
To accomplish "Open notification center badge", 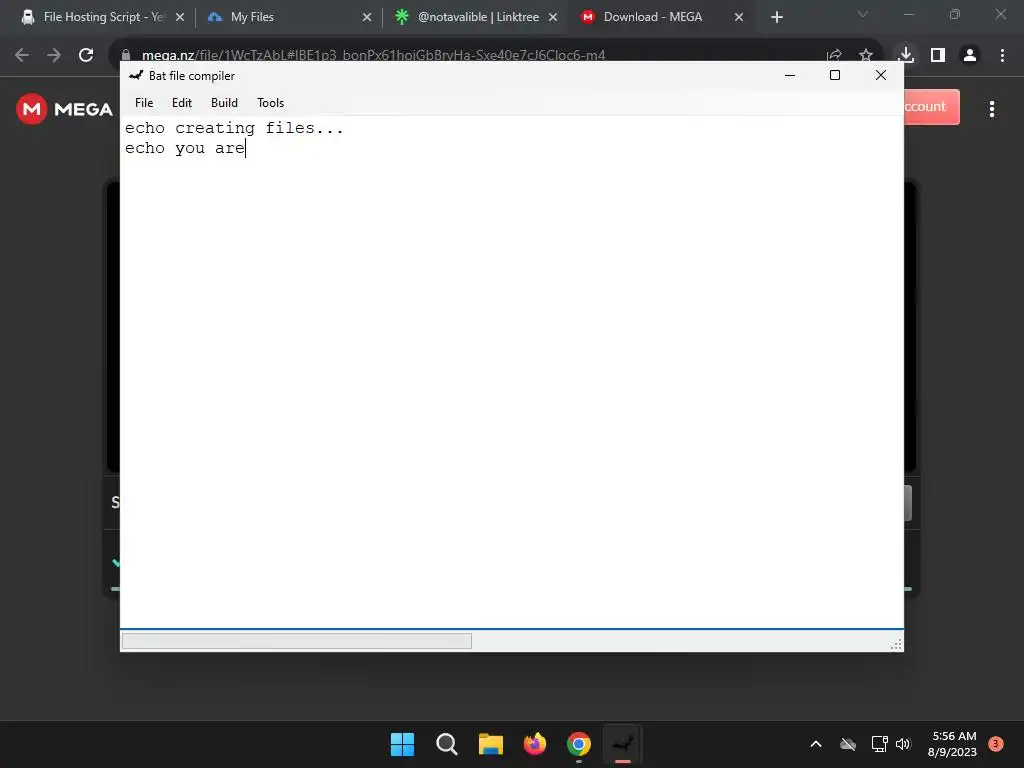I will point(995,744).
